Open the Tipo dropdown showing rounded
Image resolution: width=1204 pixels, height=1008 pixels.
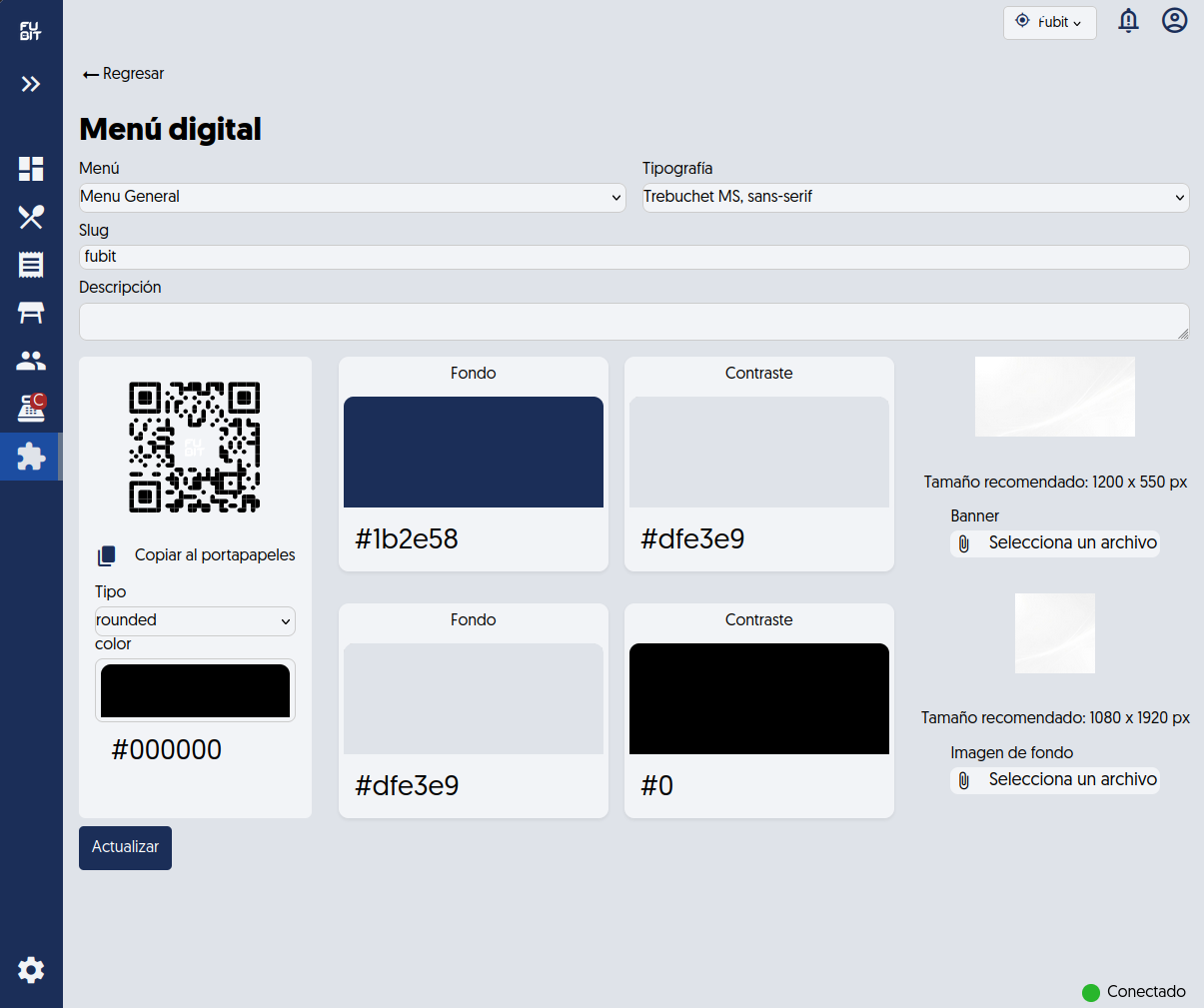pyautogui.click(x=195, y=620)
